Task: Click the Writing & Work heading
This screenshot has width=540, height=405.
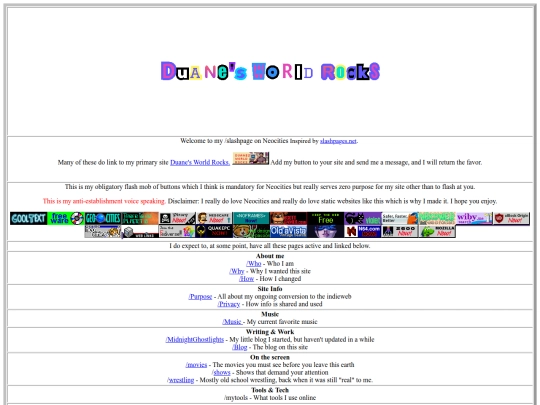Action: click(x=270, y=332)
